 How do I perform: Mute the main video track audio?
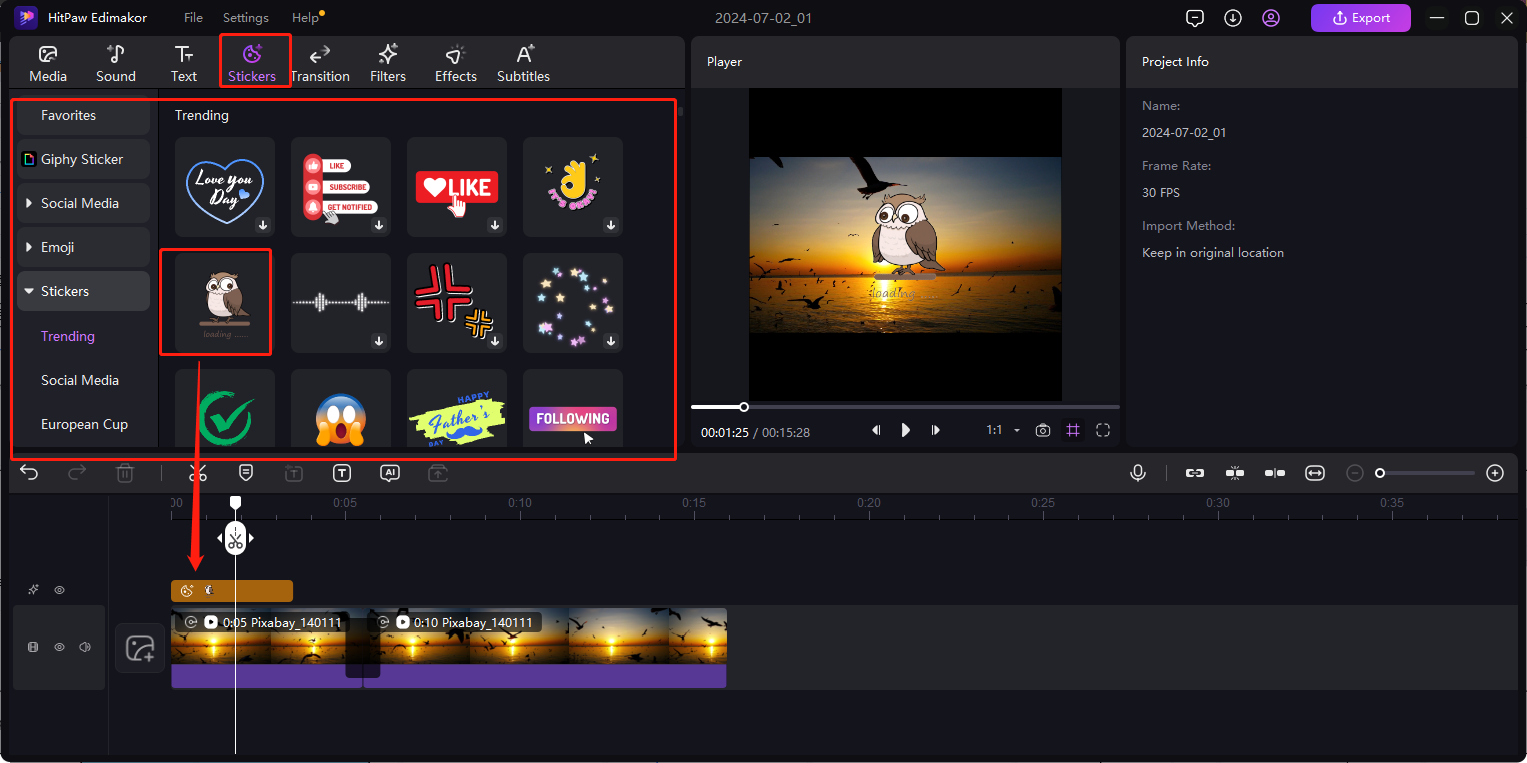(85, 647)
